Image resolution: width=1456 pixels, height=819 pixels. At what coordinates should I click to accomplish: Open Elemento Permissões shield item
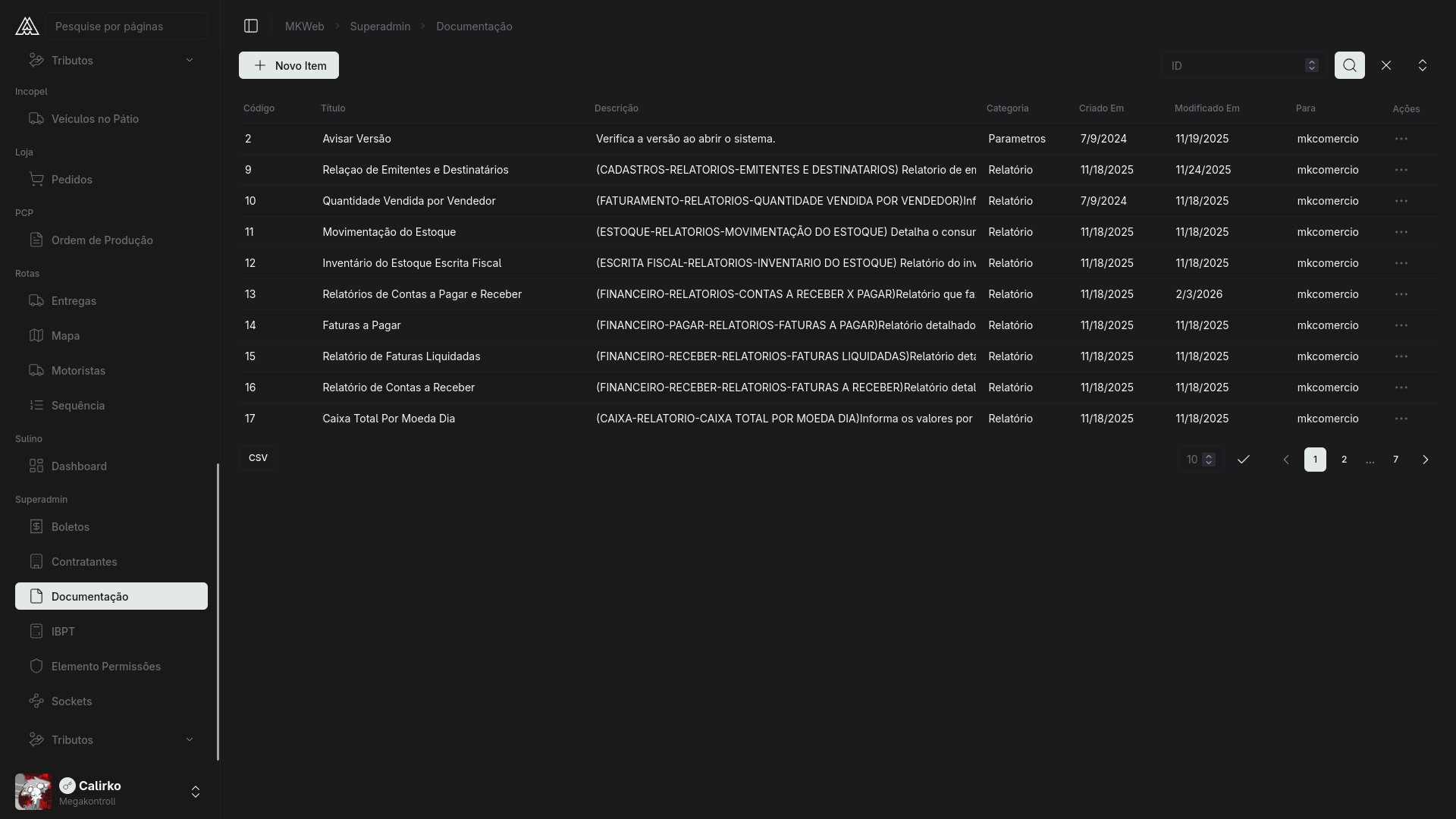(105, 666)
